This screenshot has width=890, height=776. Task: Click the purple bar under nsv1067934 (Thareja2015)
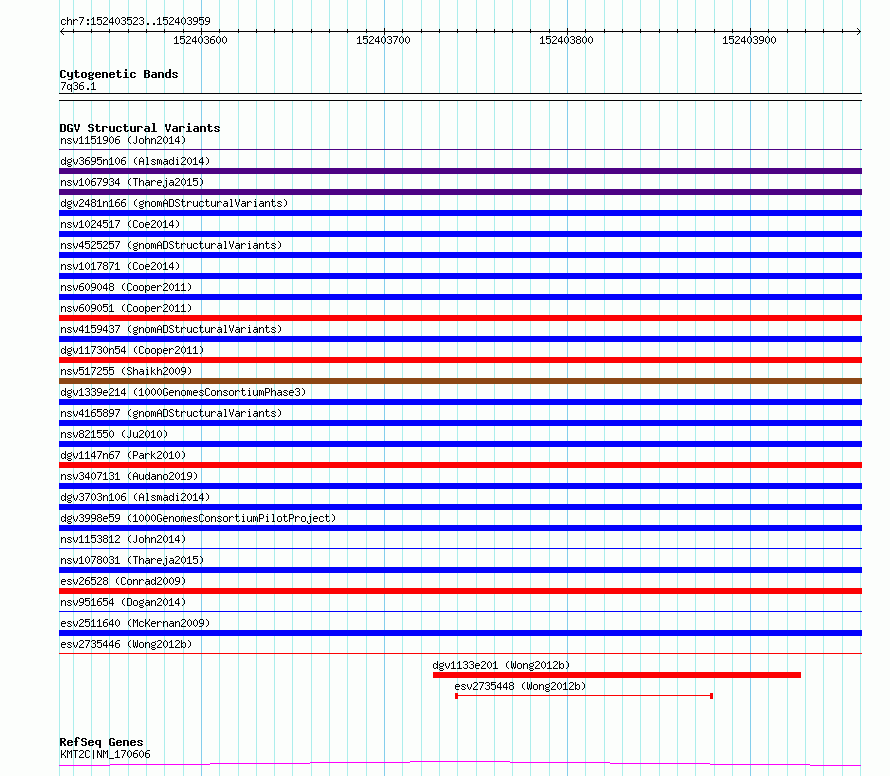[x=460, y=192]
